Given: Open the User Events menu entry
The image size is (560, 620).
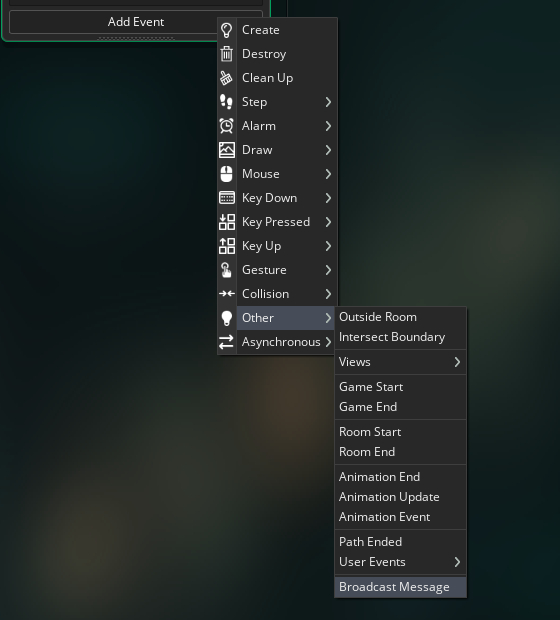Looking at the screenshot, I should pos(400,562).
